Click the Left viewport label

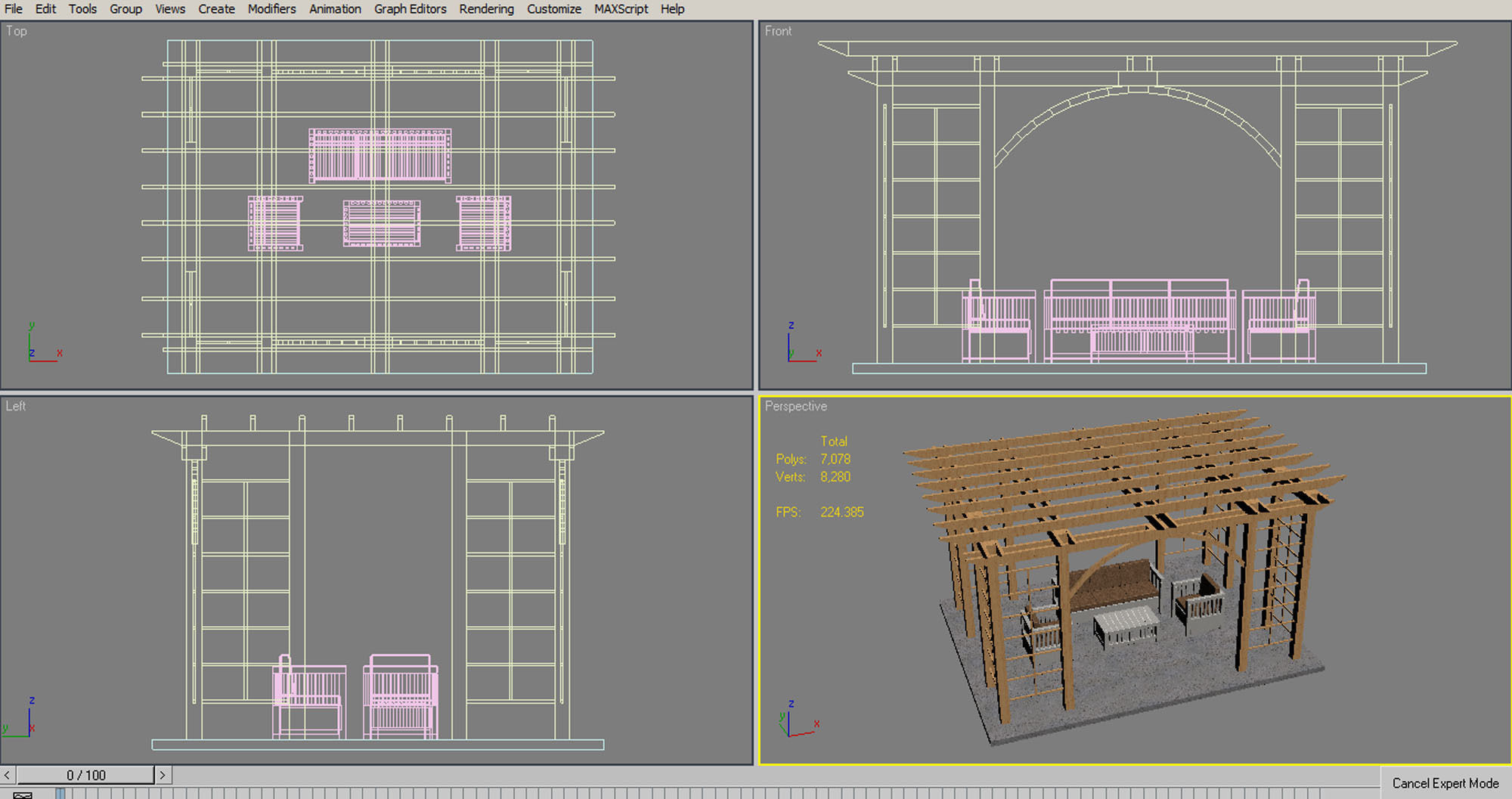point(16,406)
